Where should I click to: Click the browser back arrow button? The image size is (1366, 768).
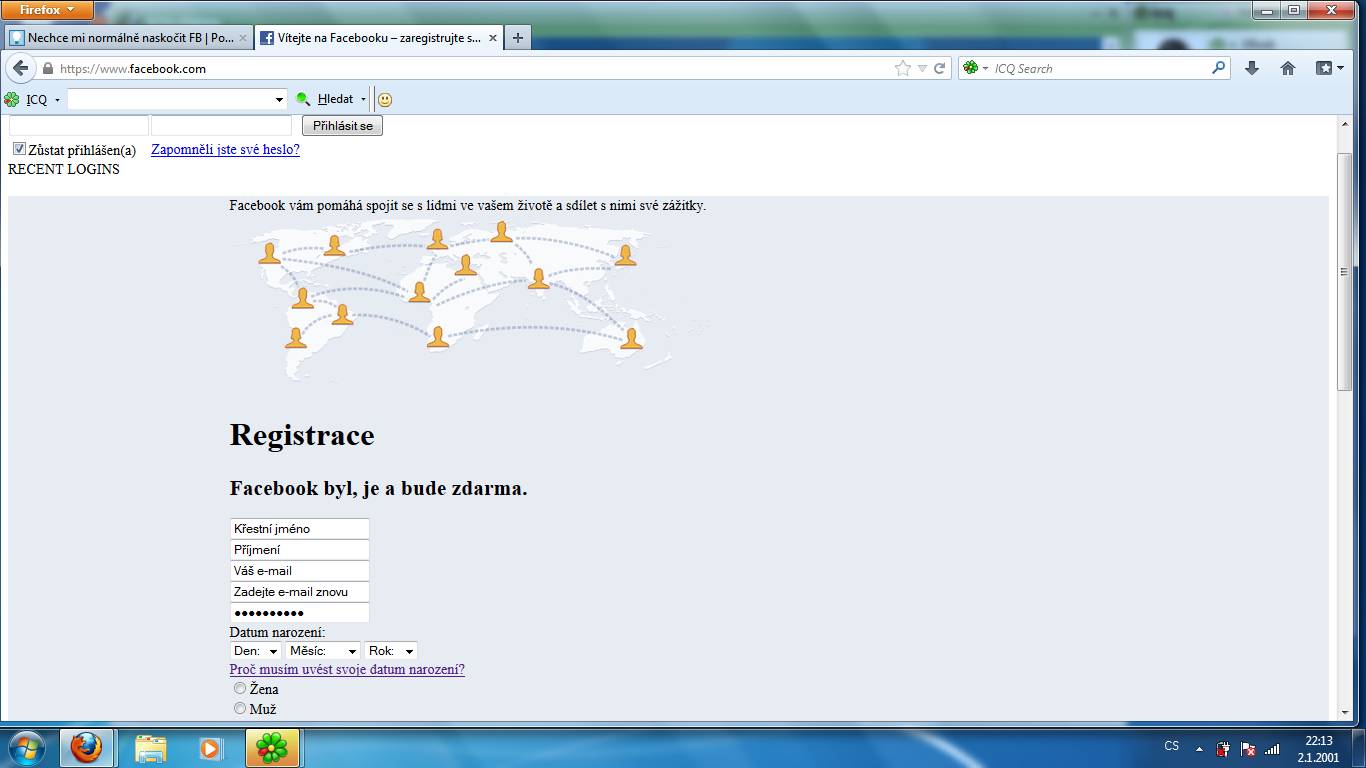20,68
